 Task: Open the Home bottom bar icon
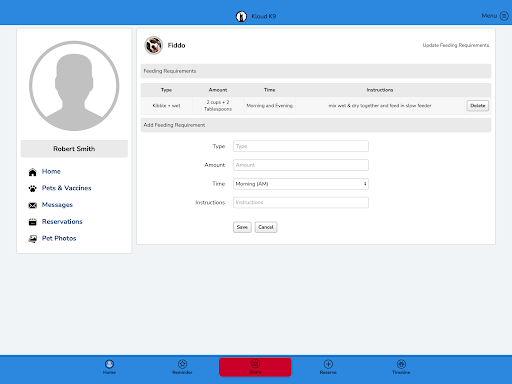109,364
